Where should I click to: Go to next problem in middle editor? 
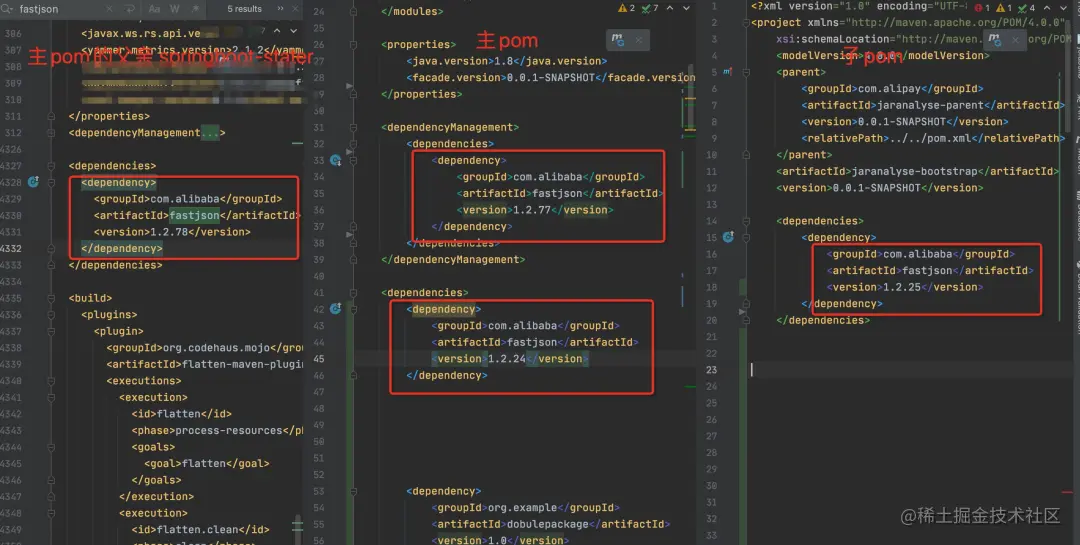[686, 8]
